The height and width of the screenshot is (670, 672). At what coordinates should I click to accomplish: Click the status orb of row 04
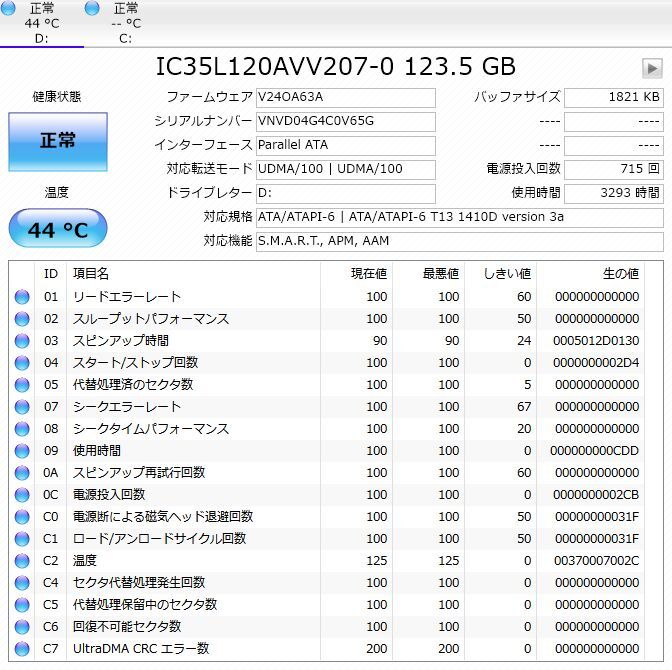tap(22, 363)
